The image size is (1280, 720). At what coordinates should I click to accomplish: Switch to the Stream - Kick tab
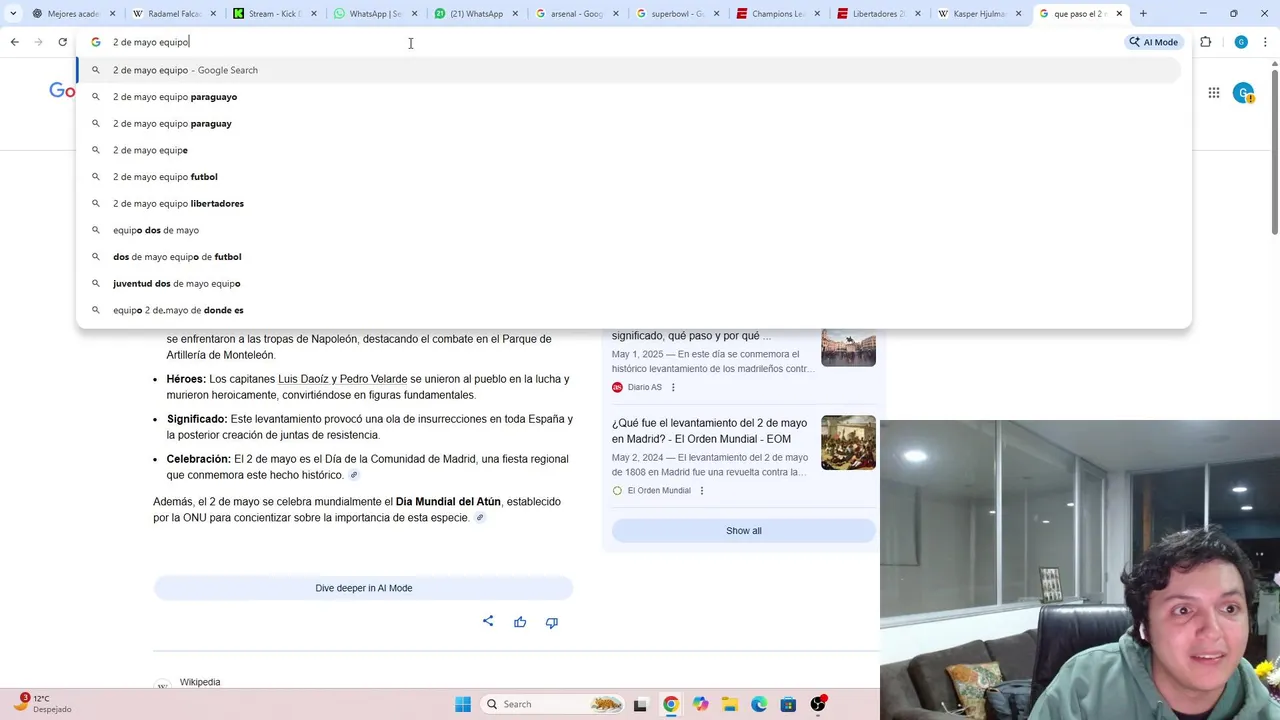[x=275, y=14]
